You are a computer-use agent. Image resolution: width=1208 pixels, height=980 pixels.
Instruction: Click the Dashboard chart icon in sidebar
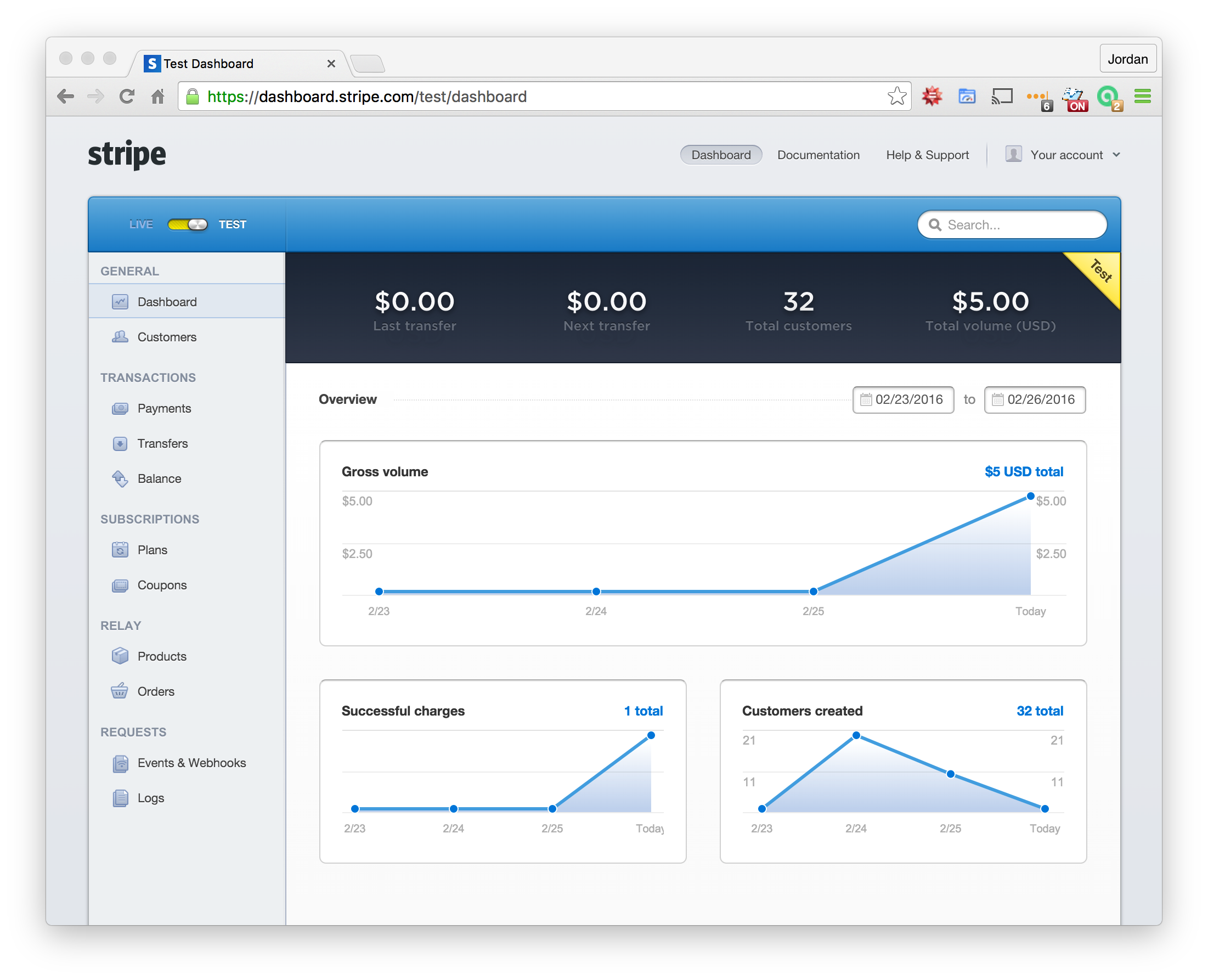(120, 302)
